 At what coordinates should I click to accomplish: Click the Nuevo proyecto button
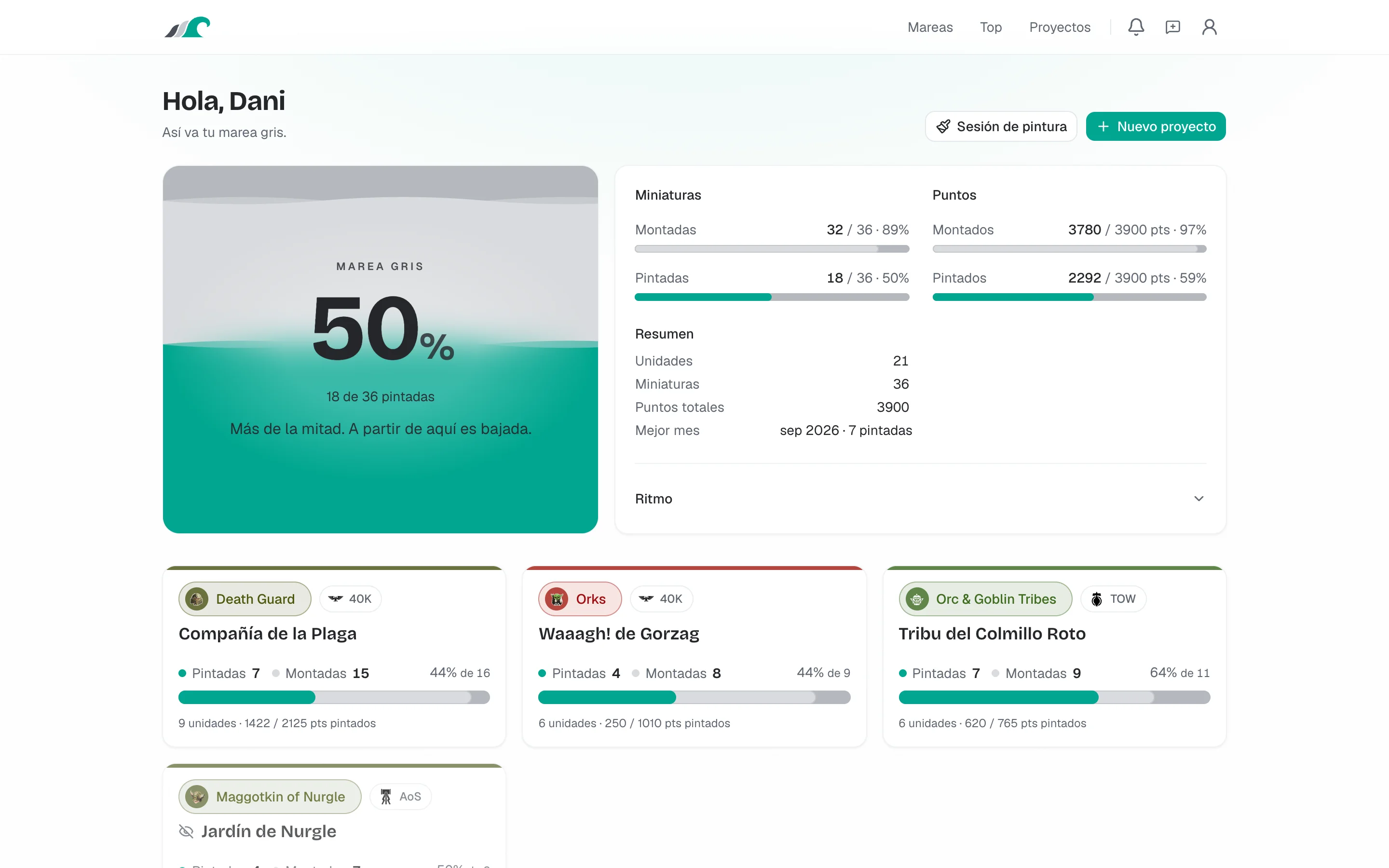[x=1156, y=126]
